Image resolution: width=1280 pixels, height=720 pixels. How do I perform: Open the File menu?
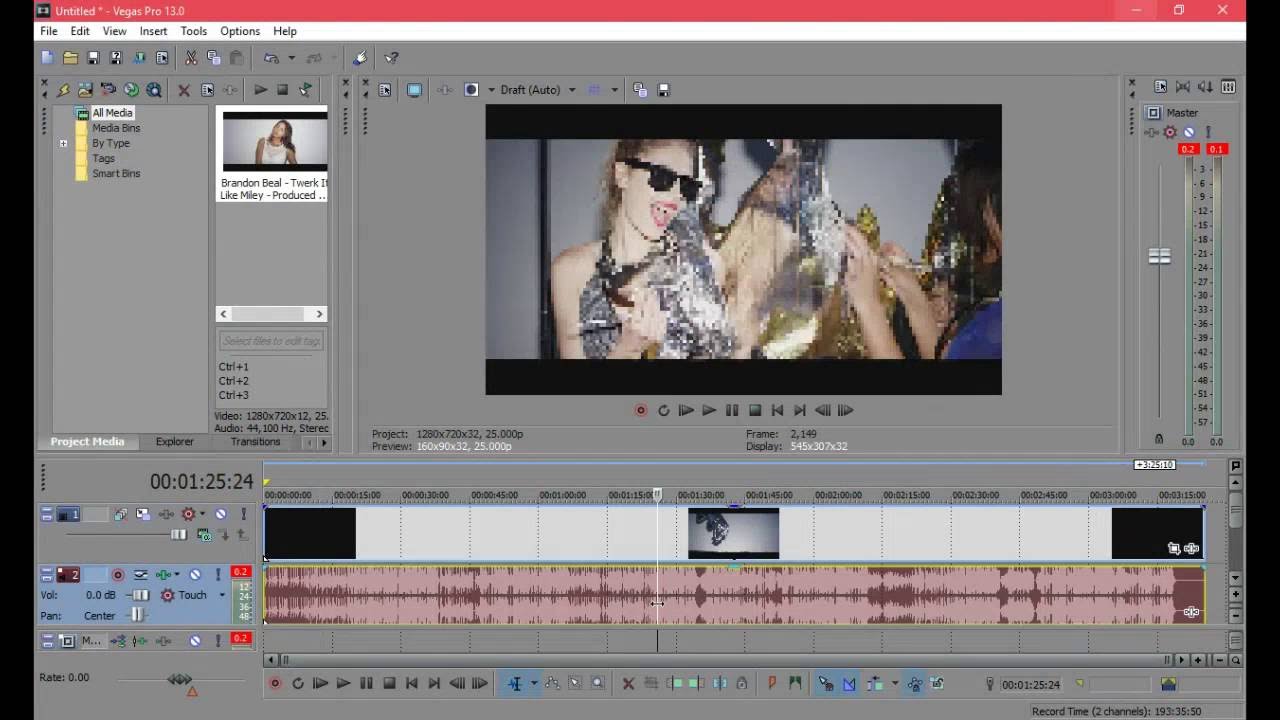click(49, 31)
